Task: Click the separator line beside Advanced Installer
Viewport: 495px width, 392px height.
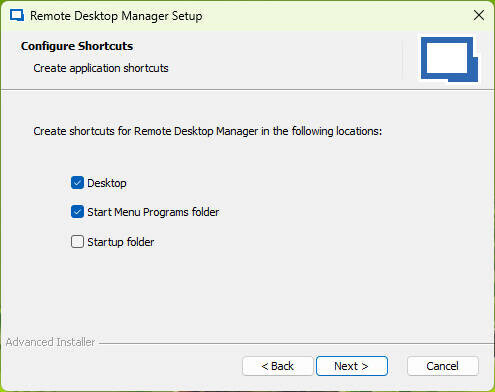Action: [x=297, y=343]
